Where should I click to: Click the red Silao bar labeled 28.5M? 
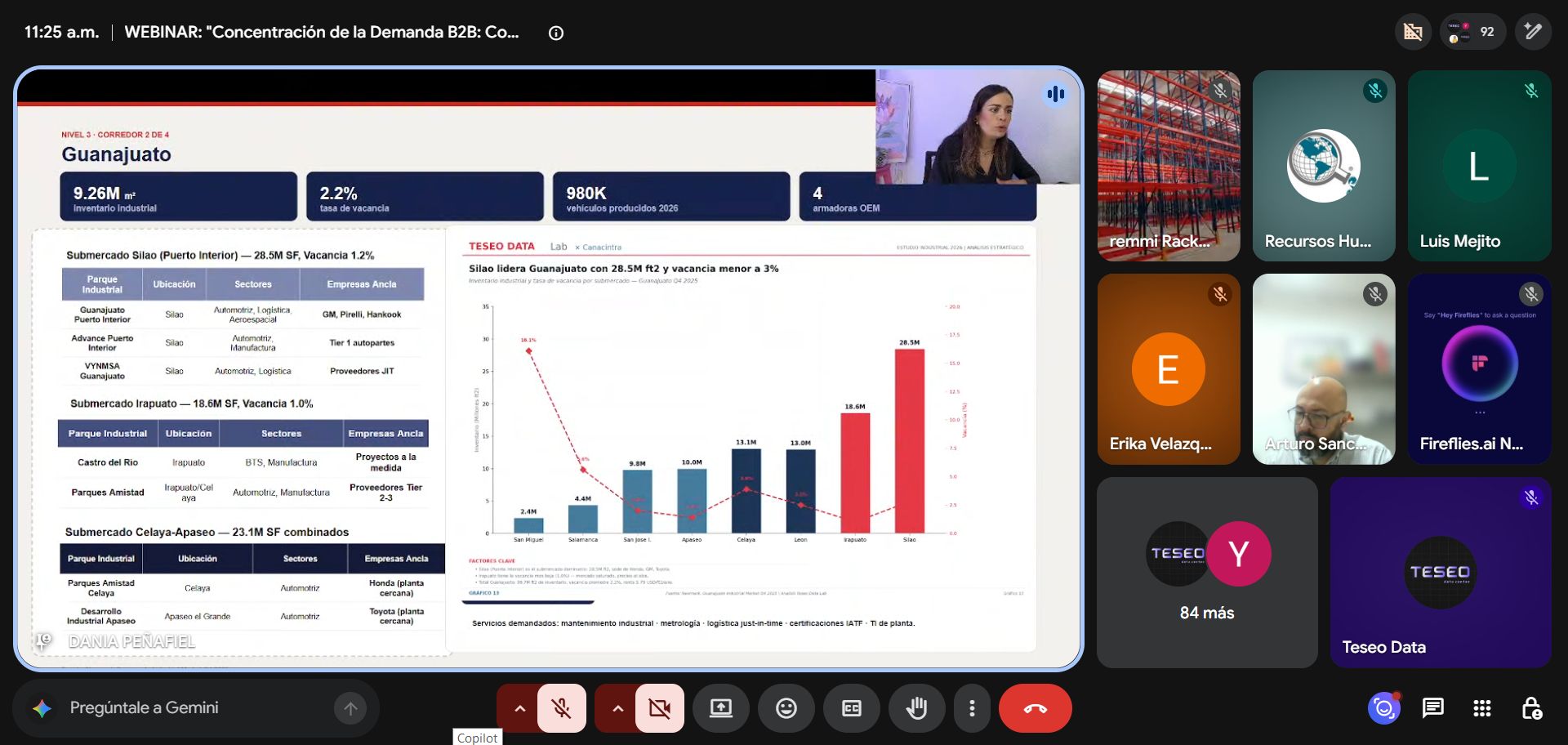point(909,441)
